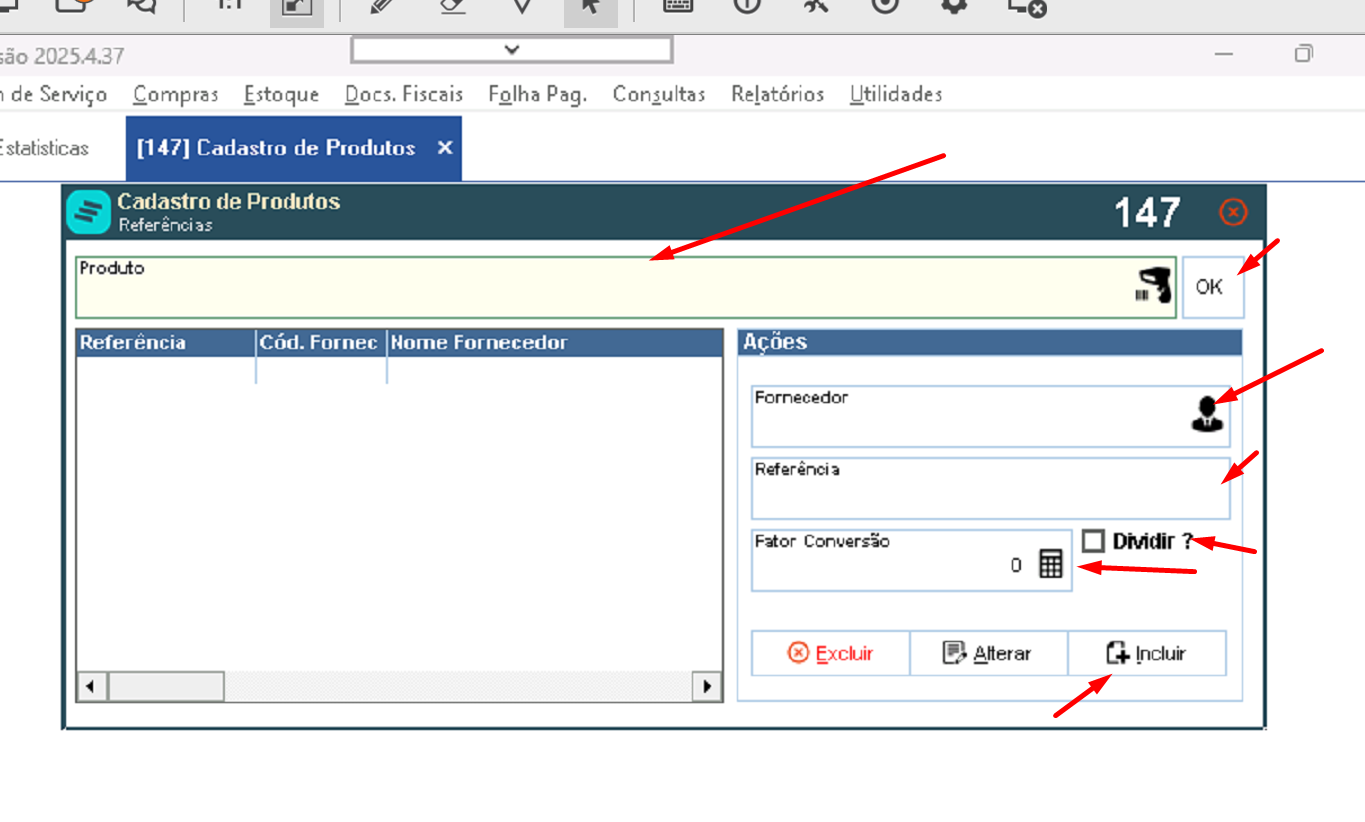The image size is (1365, 822).
Task: Click the eraser tool in top toolbar
Action: point(453,6)
